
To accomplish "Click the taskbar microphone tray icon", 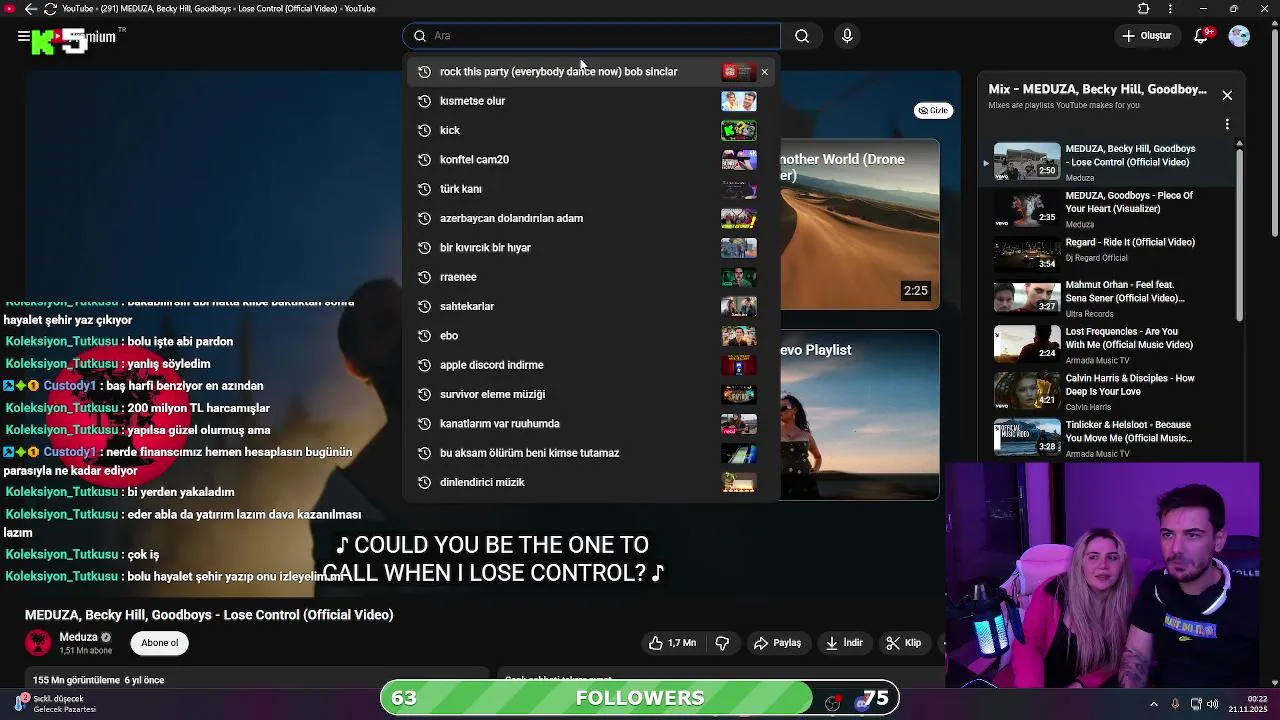I will [1175, 704].
